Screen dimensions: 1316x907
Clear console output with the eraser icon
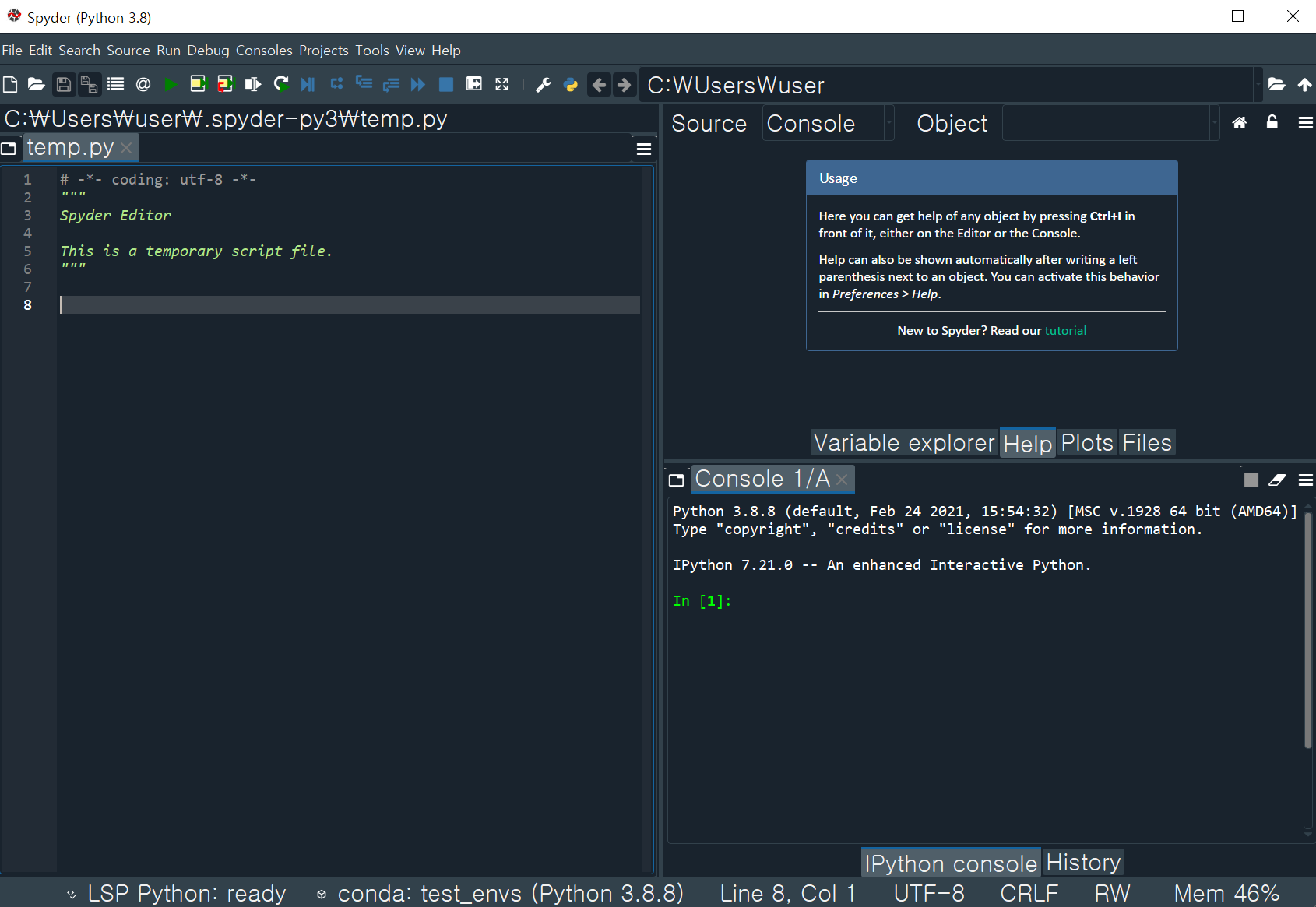(x=1277, y=480)
